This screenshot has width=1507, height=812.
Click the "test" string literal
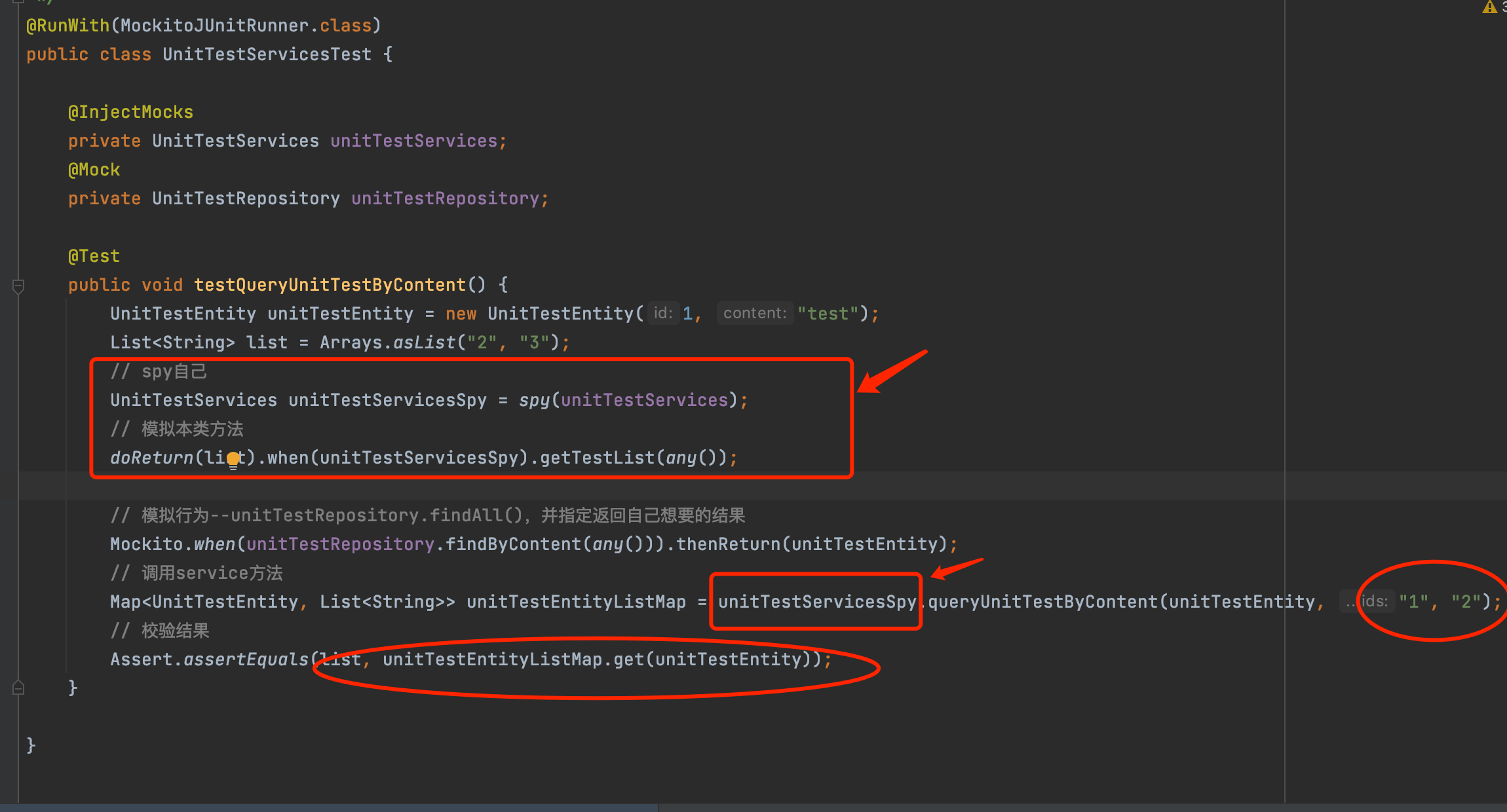coord(828,314)
